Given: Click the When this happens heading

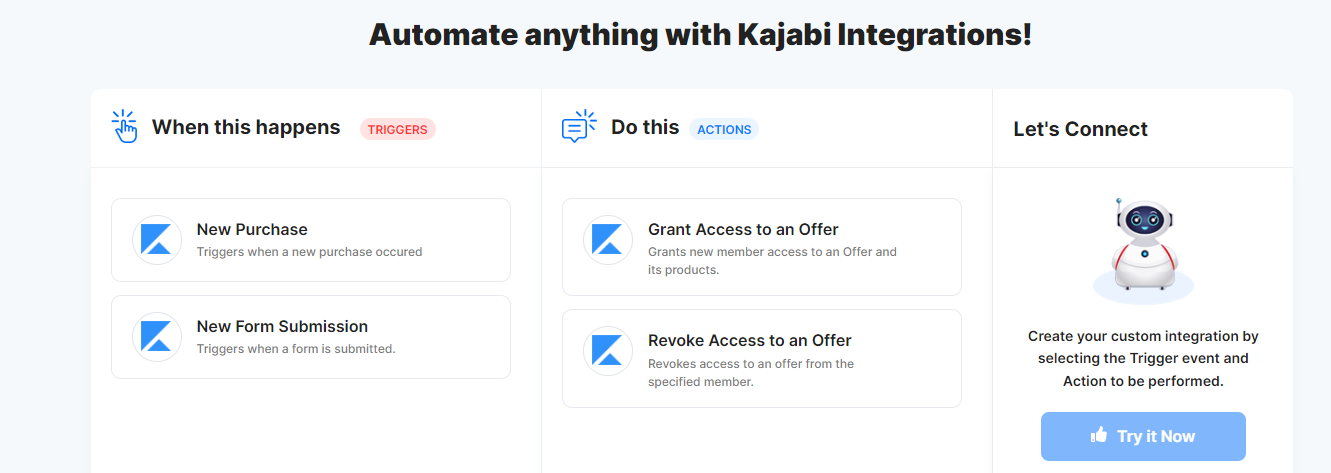Looking at the screenshot, I should (246, 127).
